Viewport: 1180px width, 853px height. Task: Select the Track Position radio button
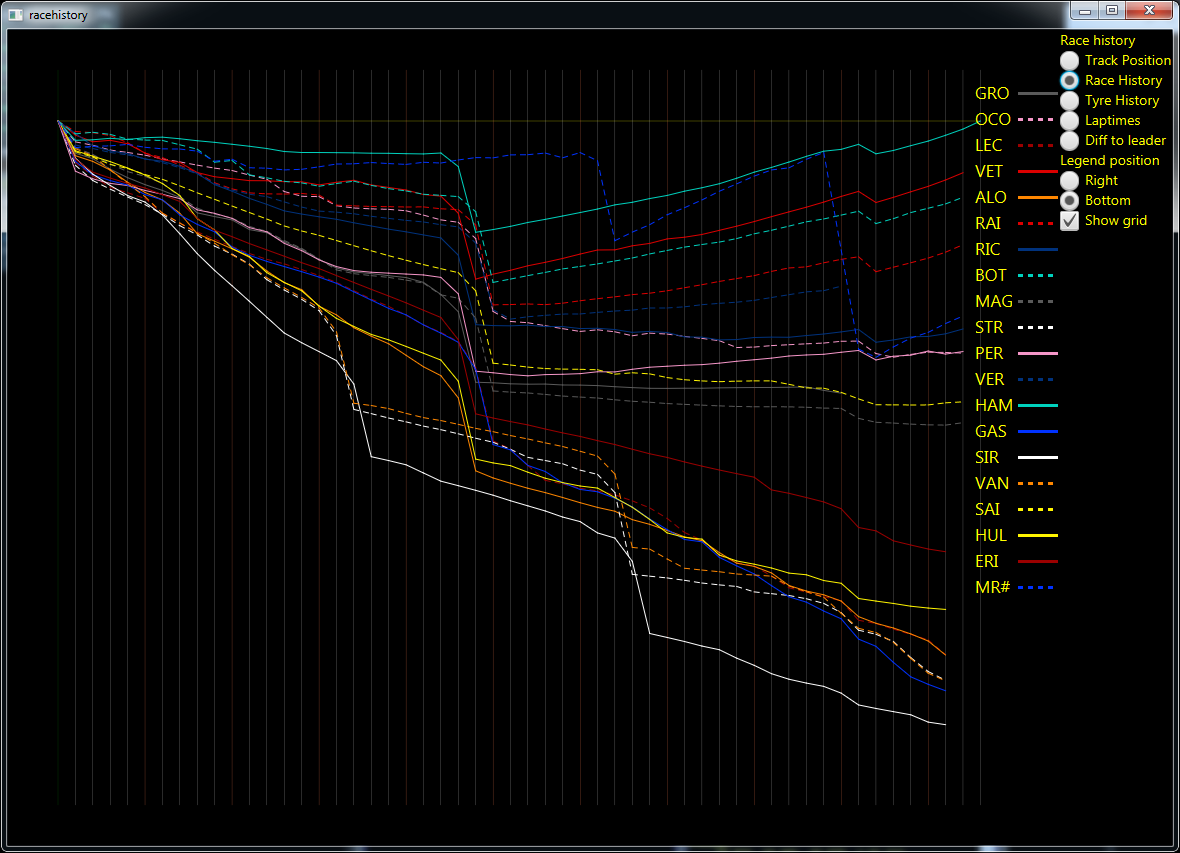click(1069, 60)
